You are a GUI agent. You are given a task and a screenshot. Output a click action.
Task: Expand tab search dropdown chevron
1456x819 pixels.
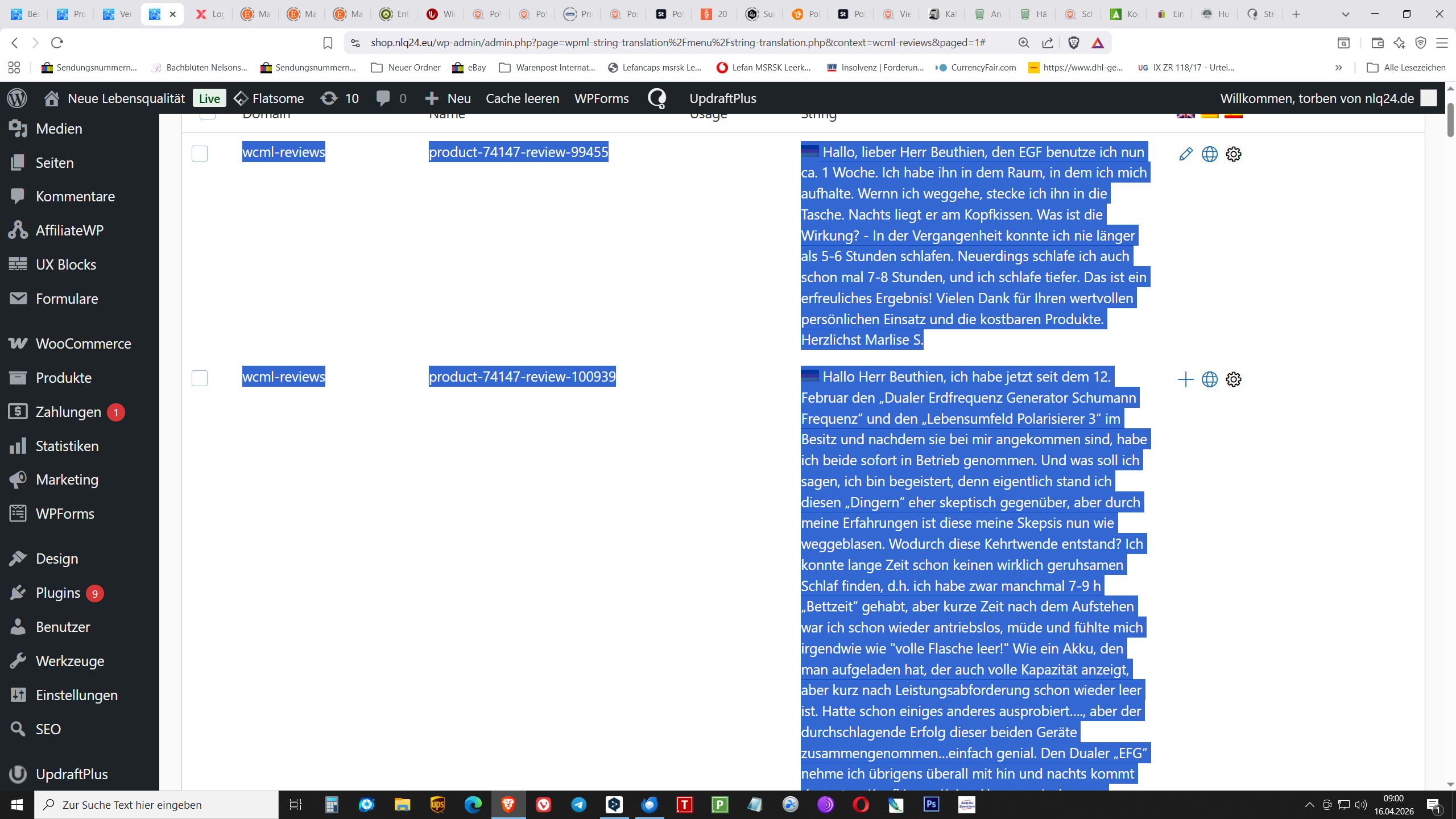pyautogui.click(x=1345, y=14)
